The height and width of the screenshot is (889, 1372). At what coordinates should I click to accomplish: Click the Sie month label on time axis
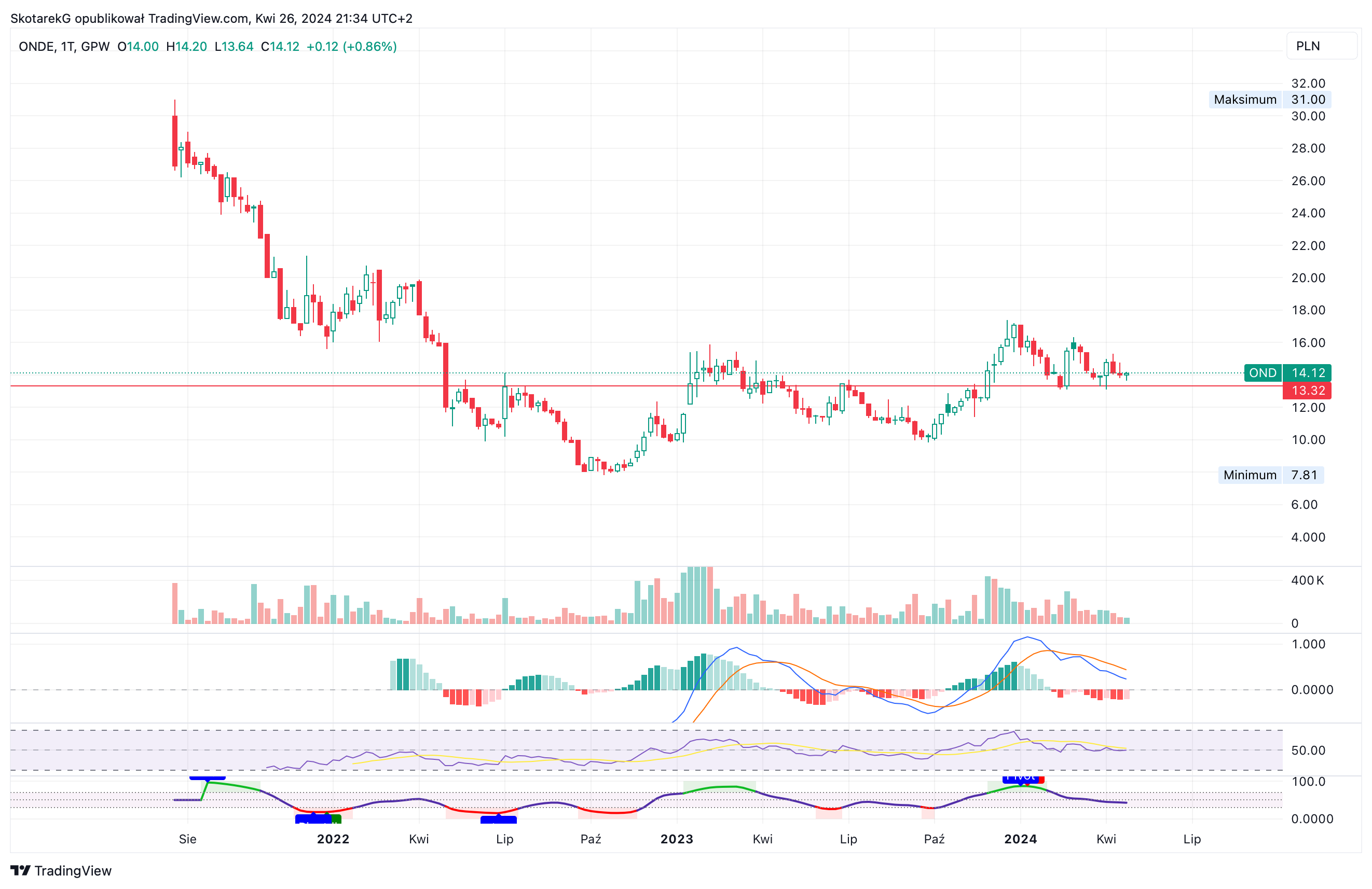(187, 839)
